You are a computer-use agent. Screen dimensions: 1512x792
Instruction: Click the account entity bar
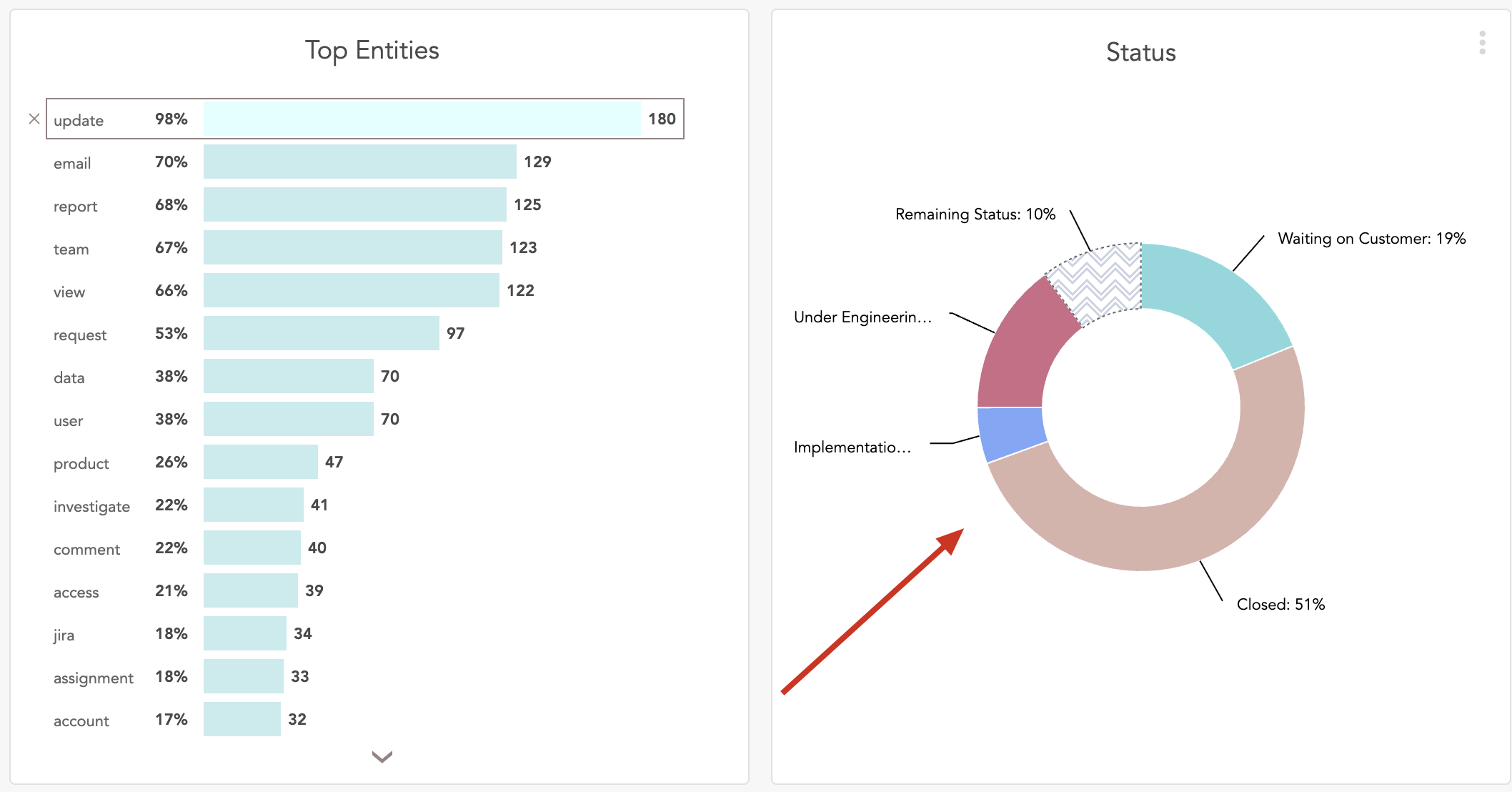coord(242,719)
